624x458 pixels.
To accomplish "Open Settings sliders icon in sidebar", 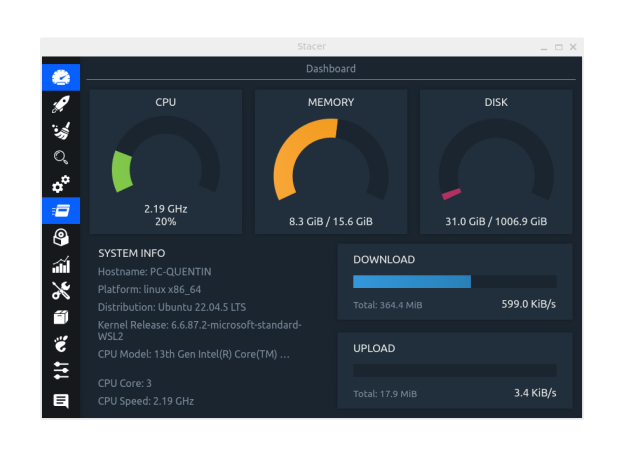I will 61,371.
